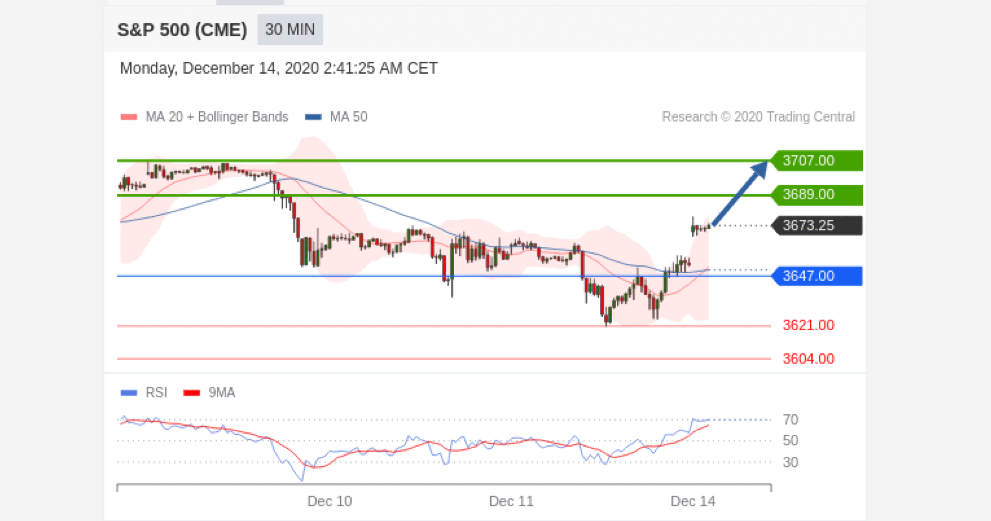Click the MA 50 blue legend swatch
This screenshot has height=521, width=991.
pos(313,117)
